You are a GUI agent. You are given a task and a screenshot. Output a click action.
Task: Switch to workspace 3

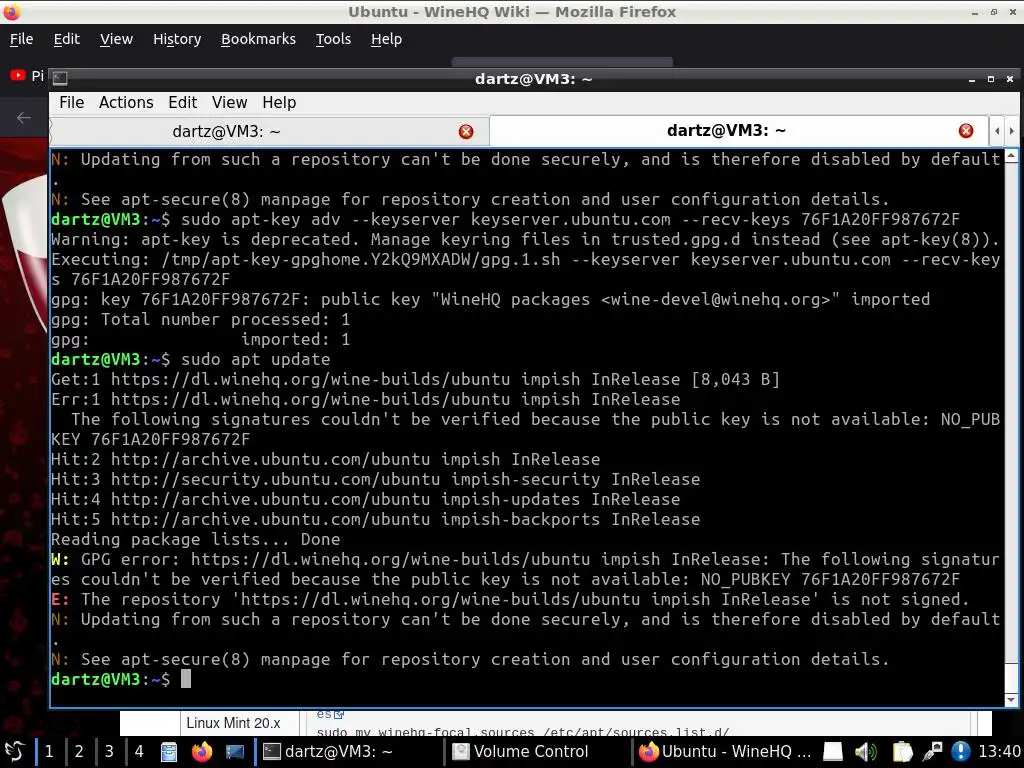click(109, 752)
